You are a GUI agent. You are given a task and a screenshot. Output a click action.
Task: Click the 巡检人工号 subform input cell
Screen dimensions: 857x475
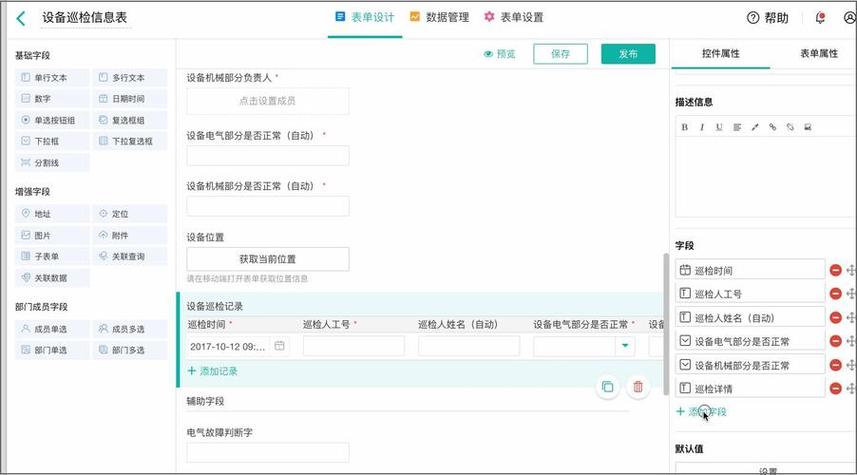pyautogui.click(x=354, y=346)
